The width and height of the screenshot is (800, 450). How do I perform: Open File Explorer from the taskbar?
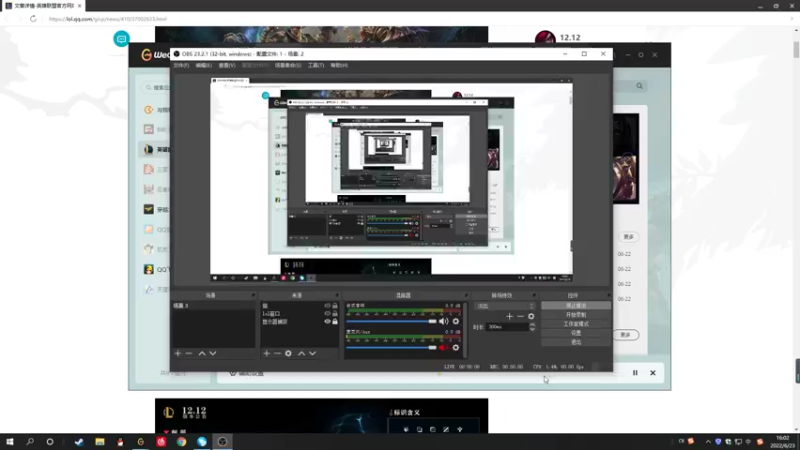point(99,442)
